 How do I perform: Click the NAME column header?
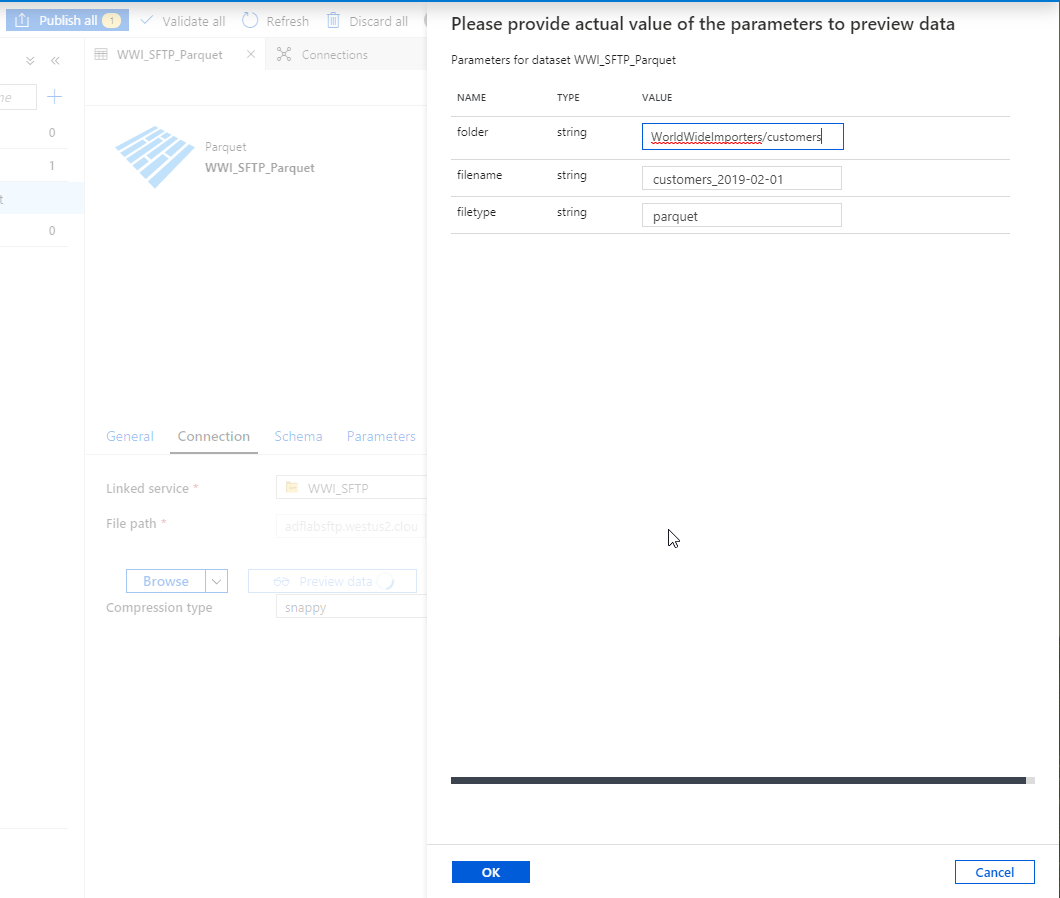pos(471,97)
